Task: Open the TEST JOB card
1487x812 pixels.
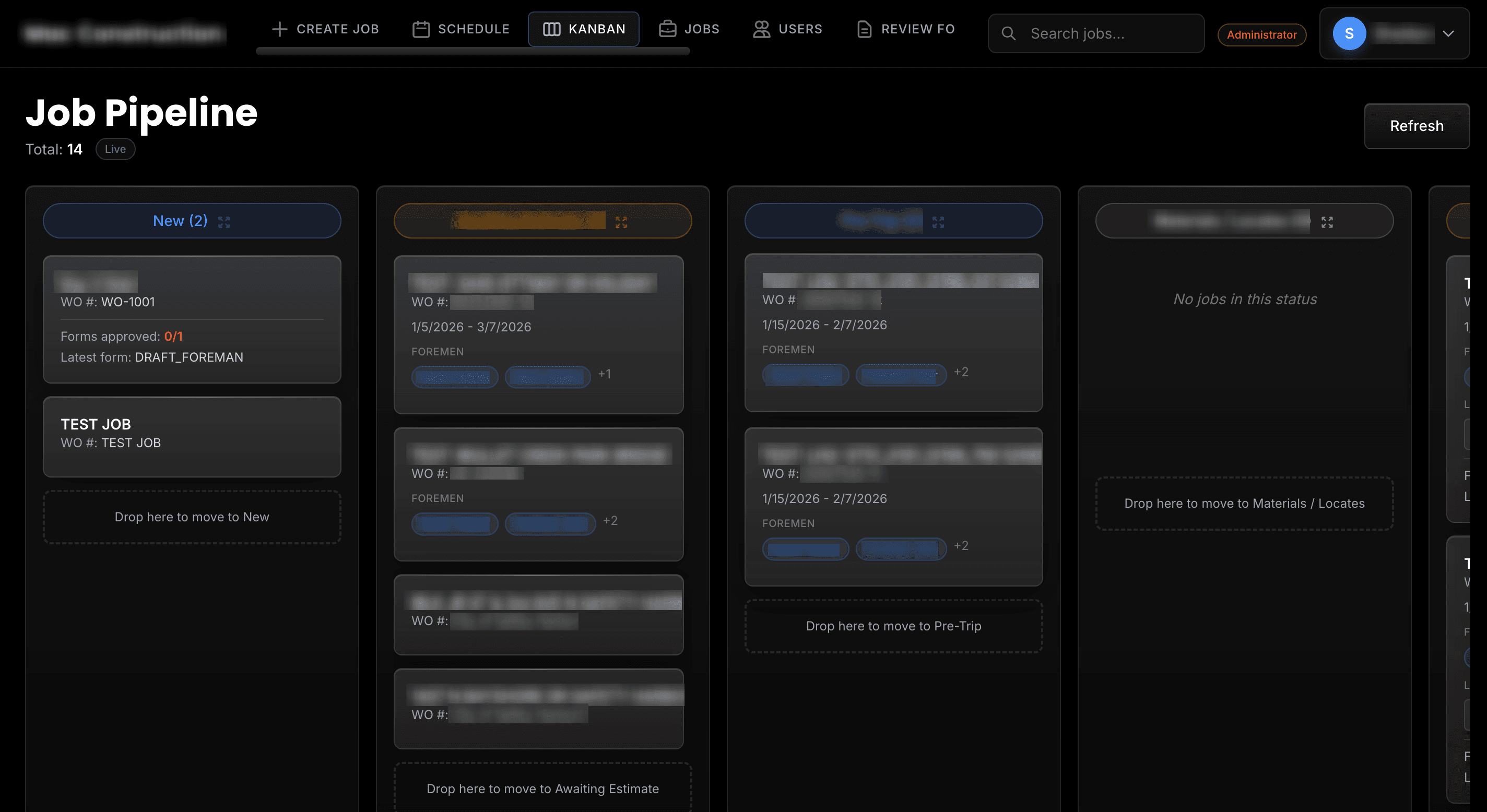Action: tap(192, 437)
